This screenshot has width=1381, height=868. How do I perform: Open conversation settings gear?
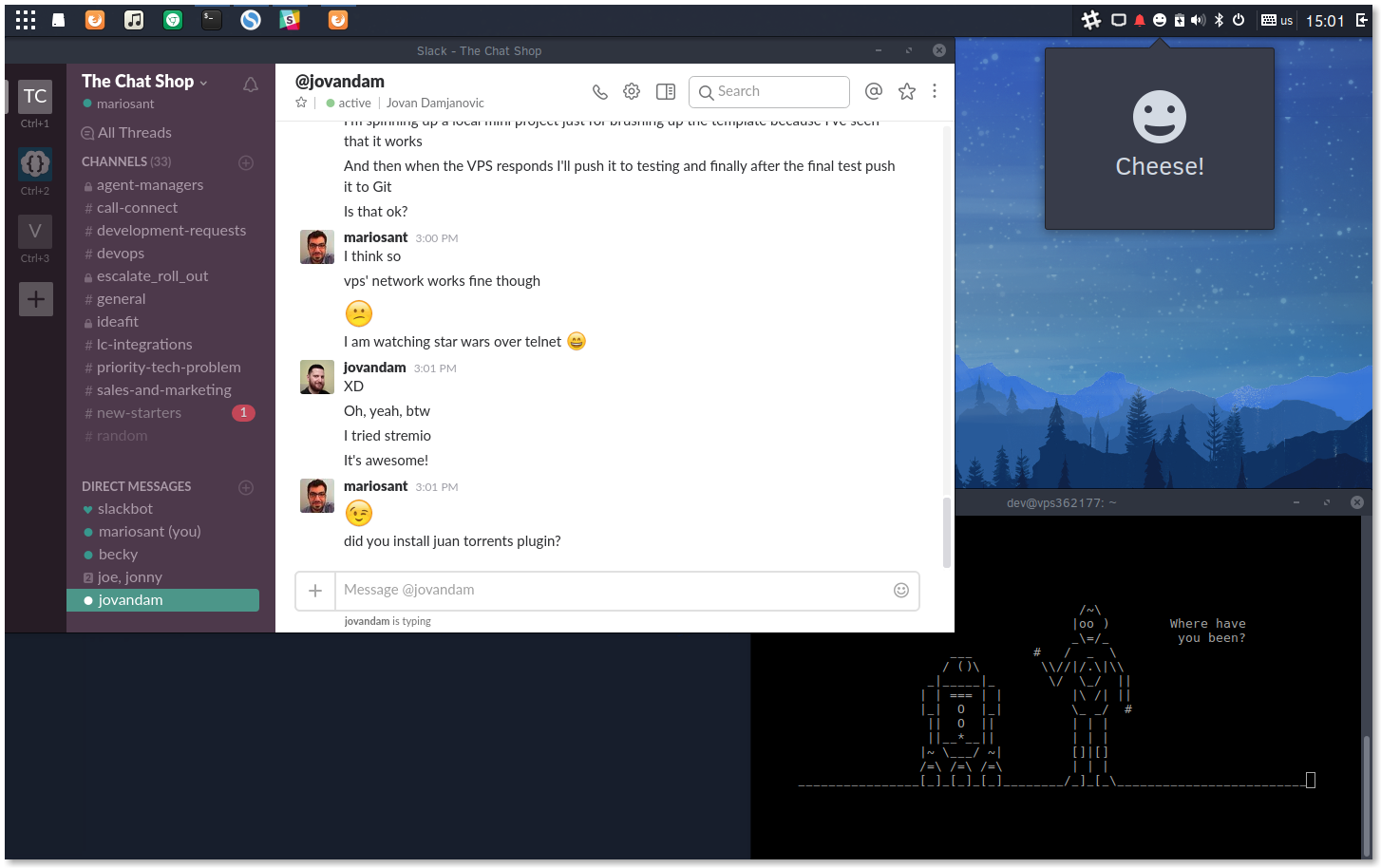coord(632,91)
